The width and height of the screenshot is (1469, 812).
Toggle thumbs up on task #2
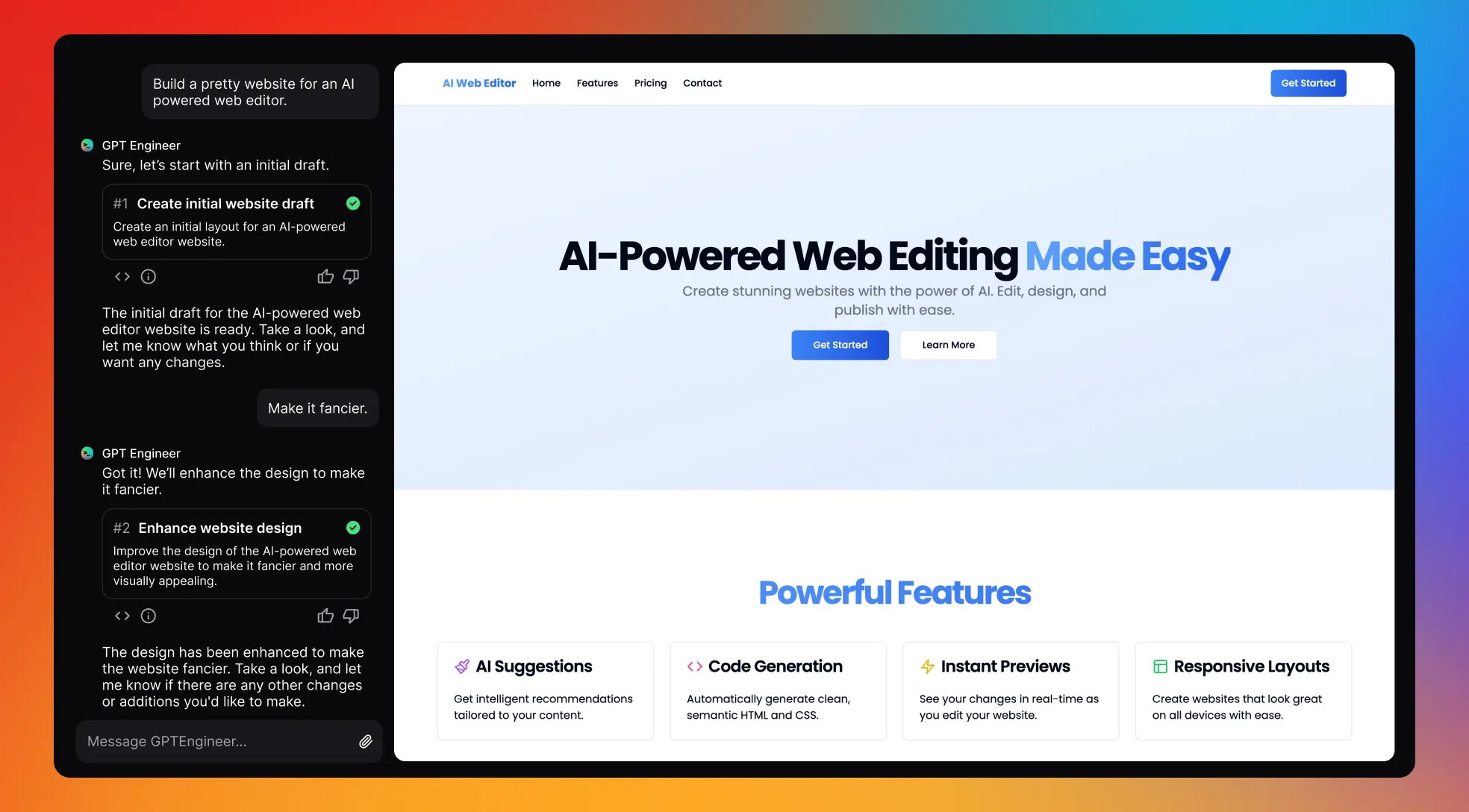pyautogui.click(x=325, y=616)
